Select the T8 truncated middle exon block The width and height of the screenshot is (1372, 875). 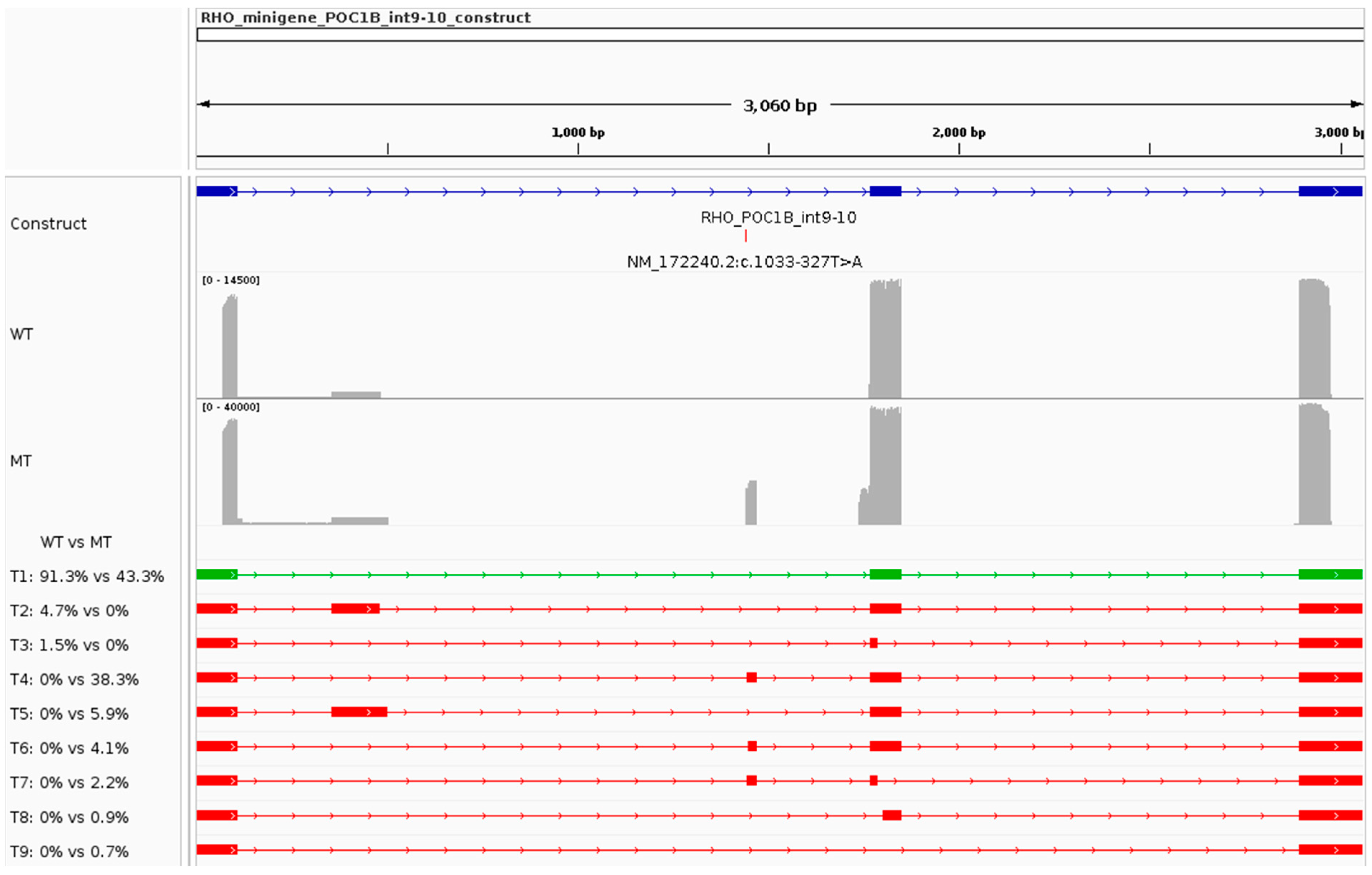892,815
